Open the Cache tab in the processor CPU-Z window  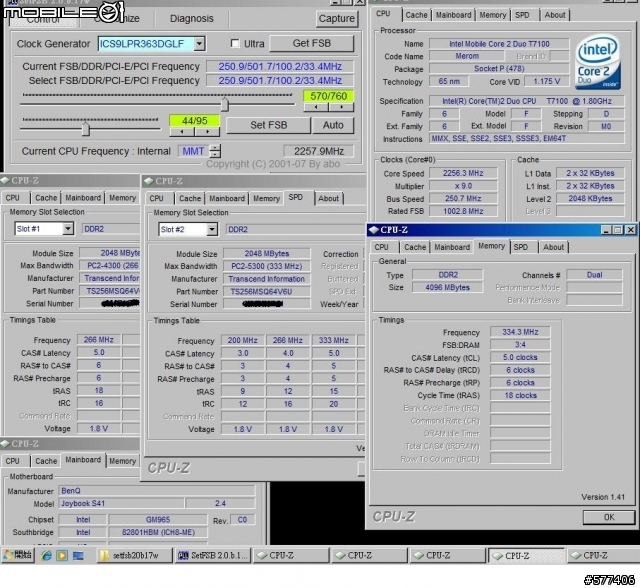click(416, 15)
